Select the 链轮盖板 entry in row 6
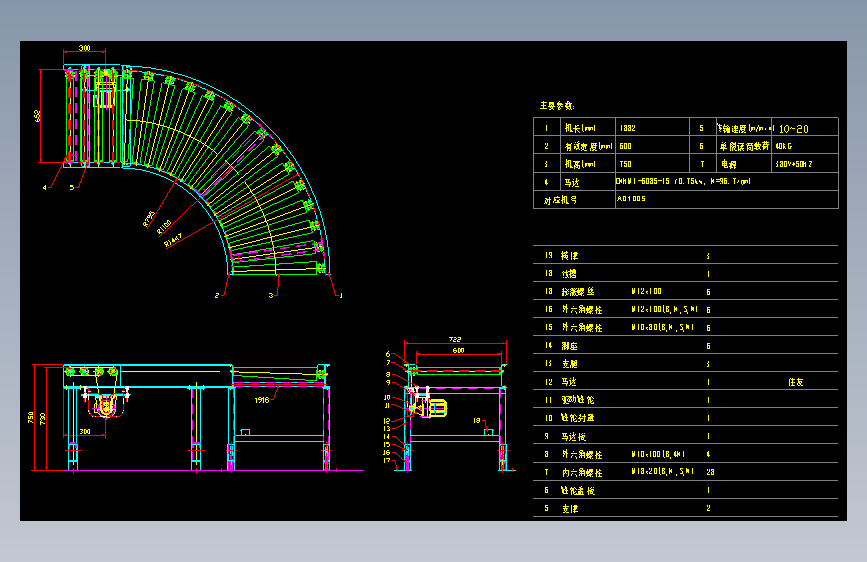The image size is (867, 562). tap(578, 490)
